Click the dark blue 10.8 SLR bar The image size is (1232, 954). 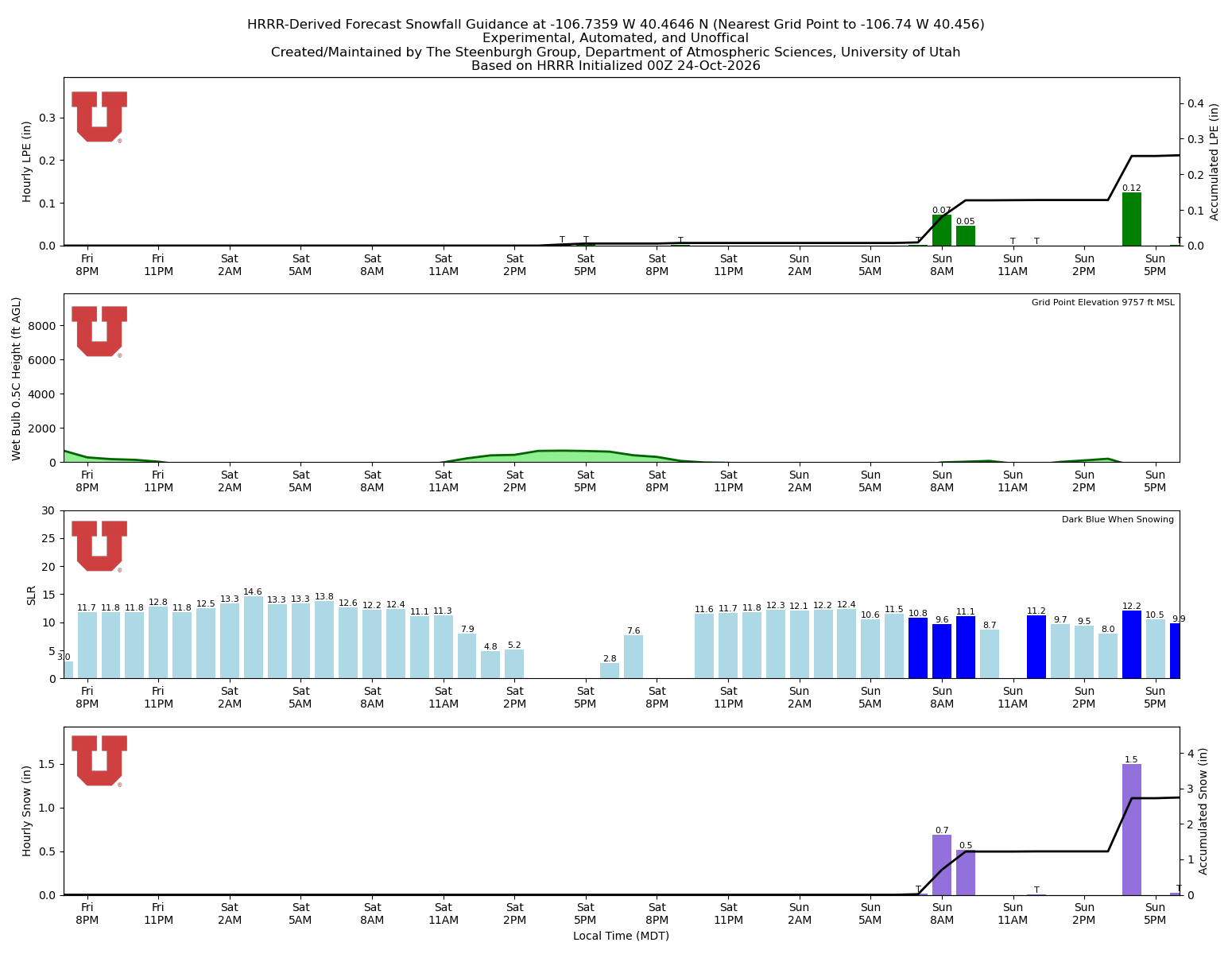pos(918,648)
